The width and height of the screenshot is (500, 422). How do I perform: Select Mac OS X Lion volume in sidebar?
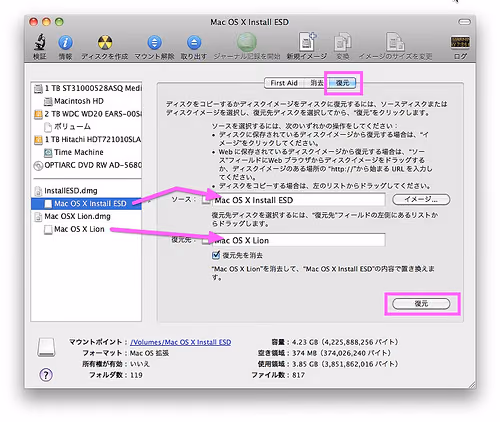[x=86, y=229]
